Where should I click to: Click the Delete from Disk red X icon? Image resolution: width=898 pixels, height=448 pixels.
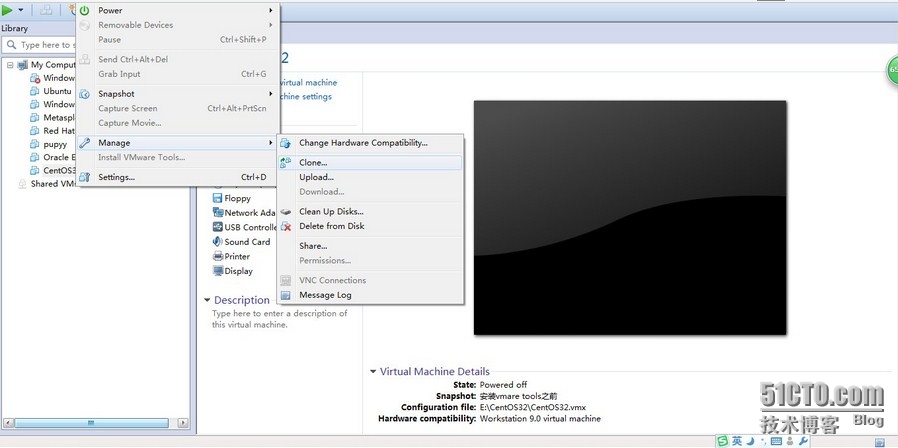(286, 226)
